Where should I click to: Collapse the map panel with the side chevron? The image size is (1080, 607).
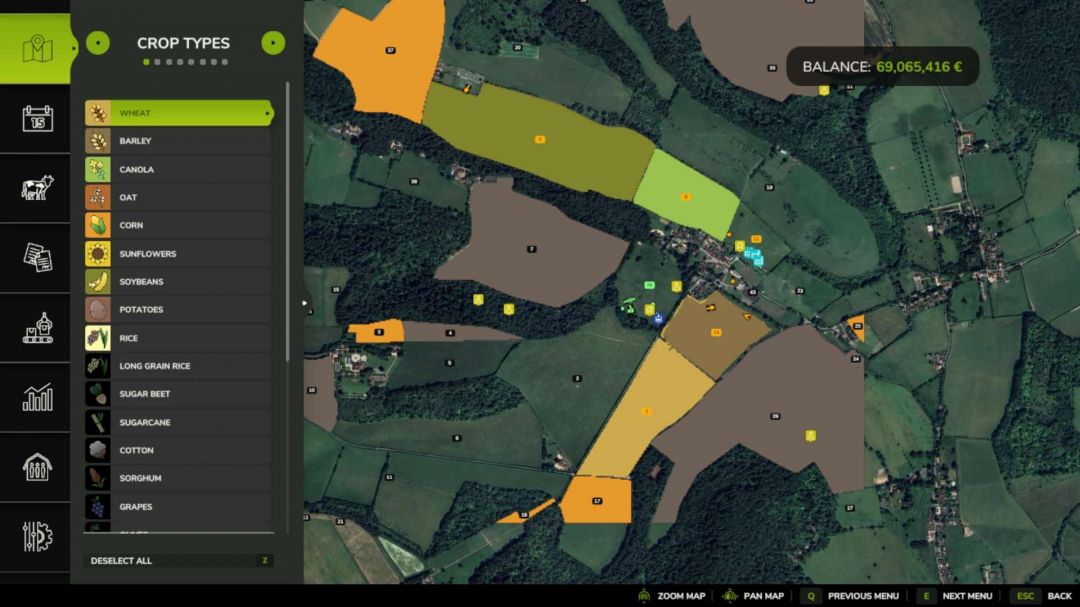(x=304, y=302)
